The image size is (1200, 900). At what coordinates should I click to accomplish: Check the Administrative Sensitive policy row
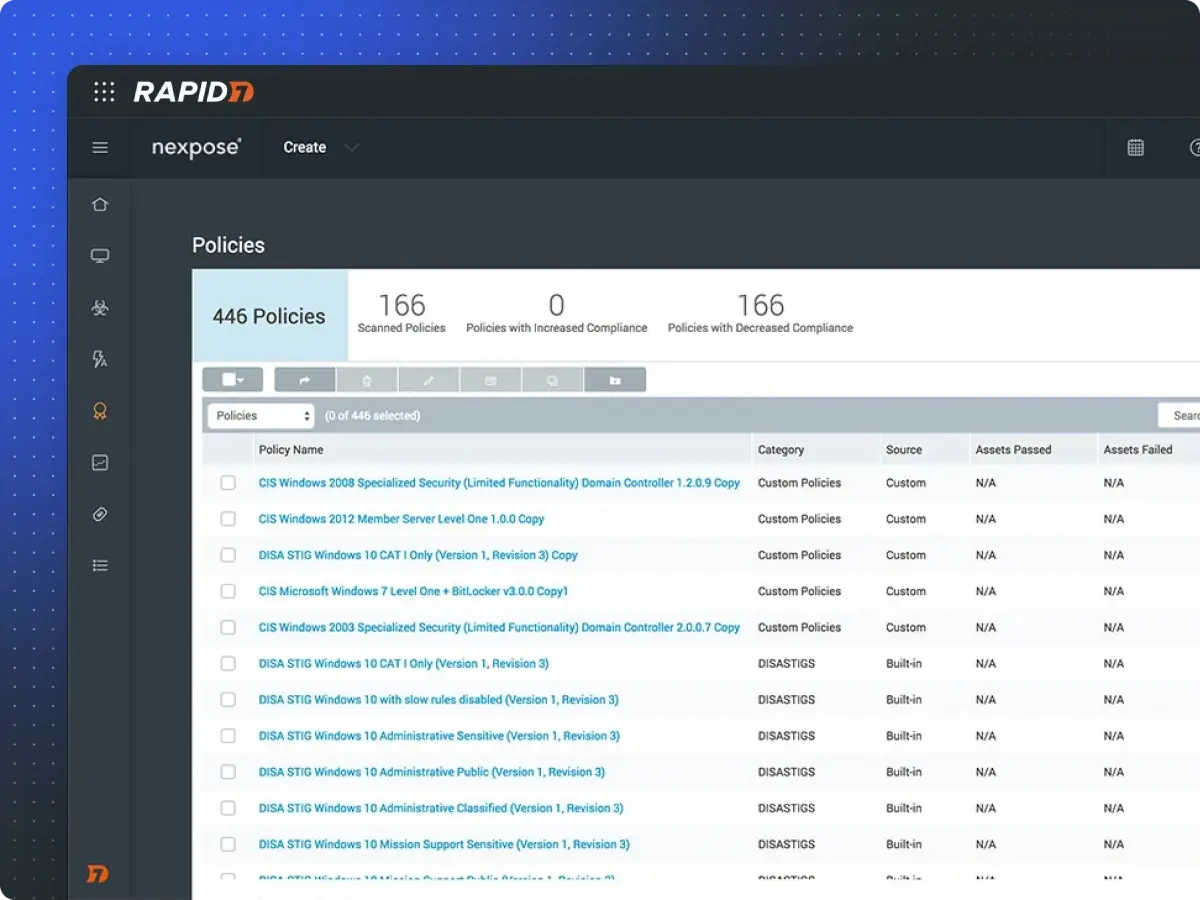point(228,735)
